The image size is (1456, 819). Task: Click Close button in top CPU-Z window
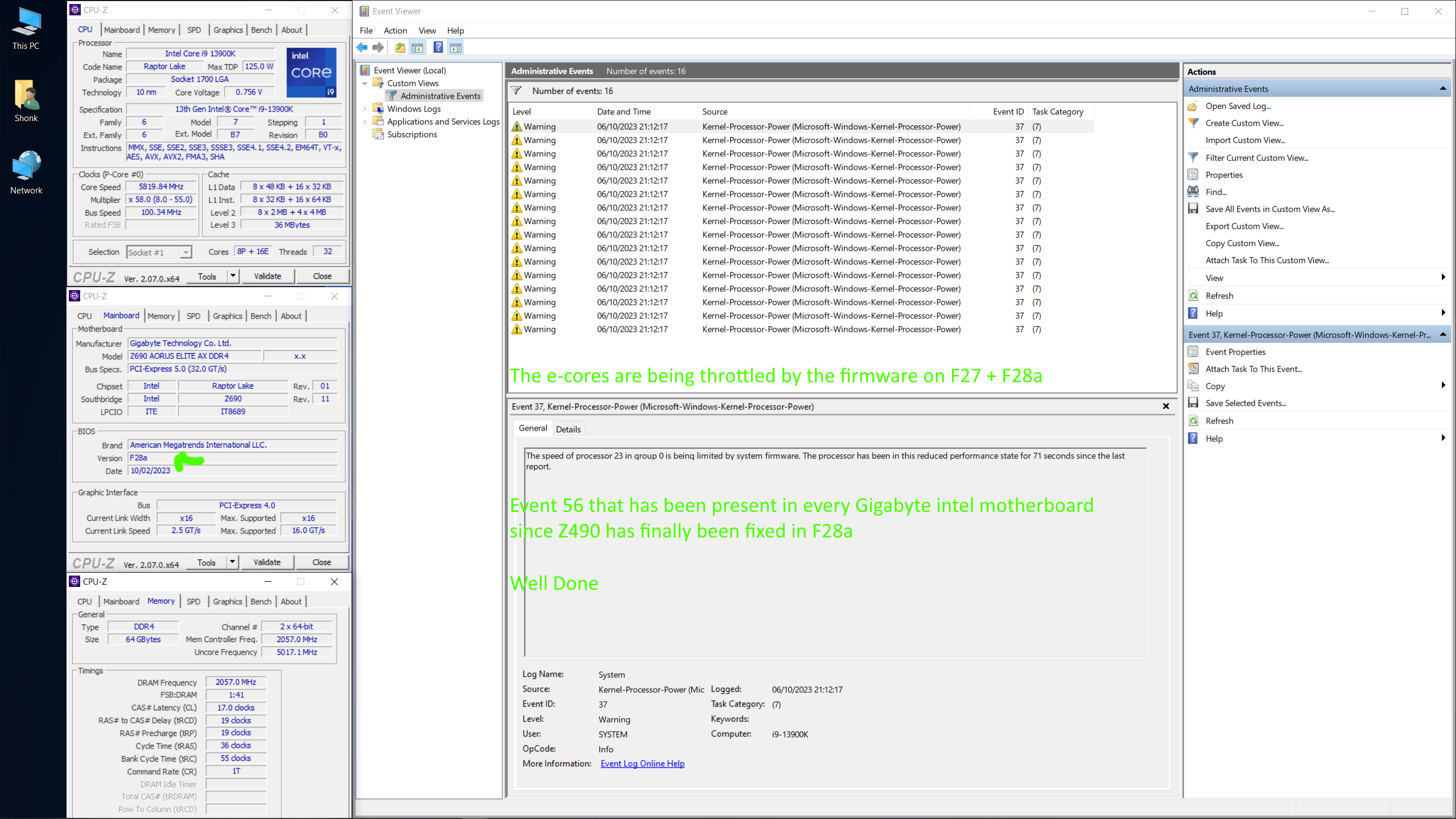pos(322,276)
